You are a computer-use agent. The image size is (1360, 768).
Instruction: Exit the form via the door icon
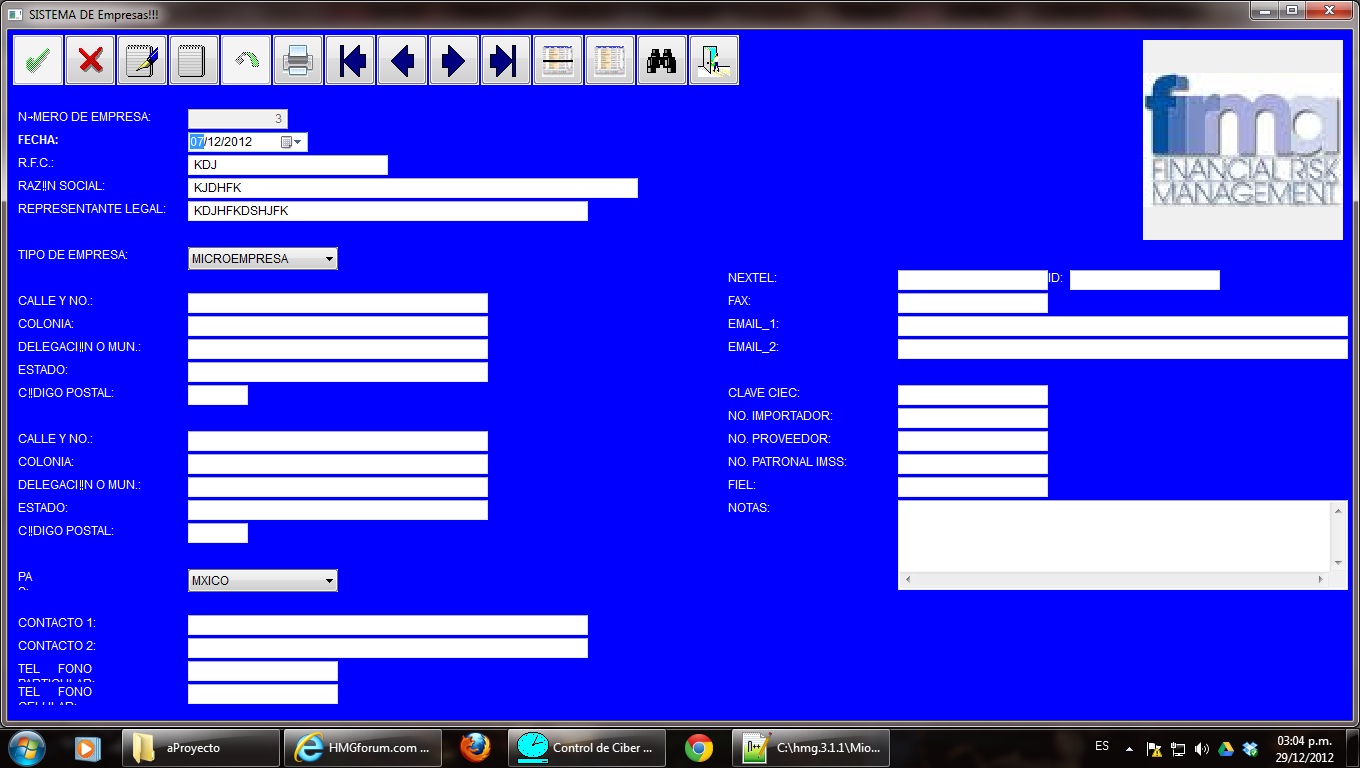coord(713,60)
